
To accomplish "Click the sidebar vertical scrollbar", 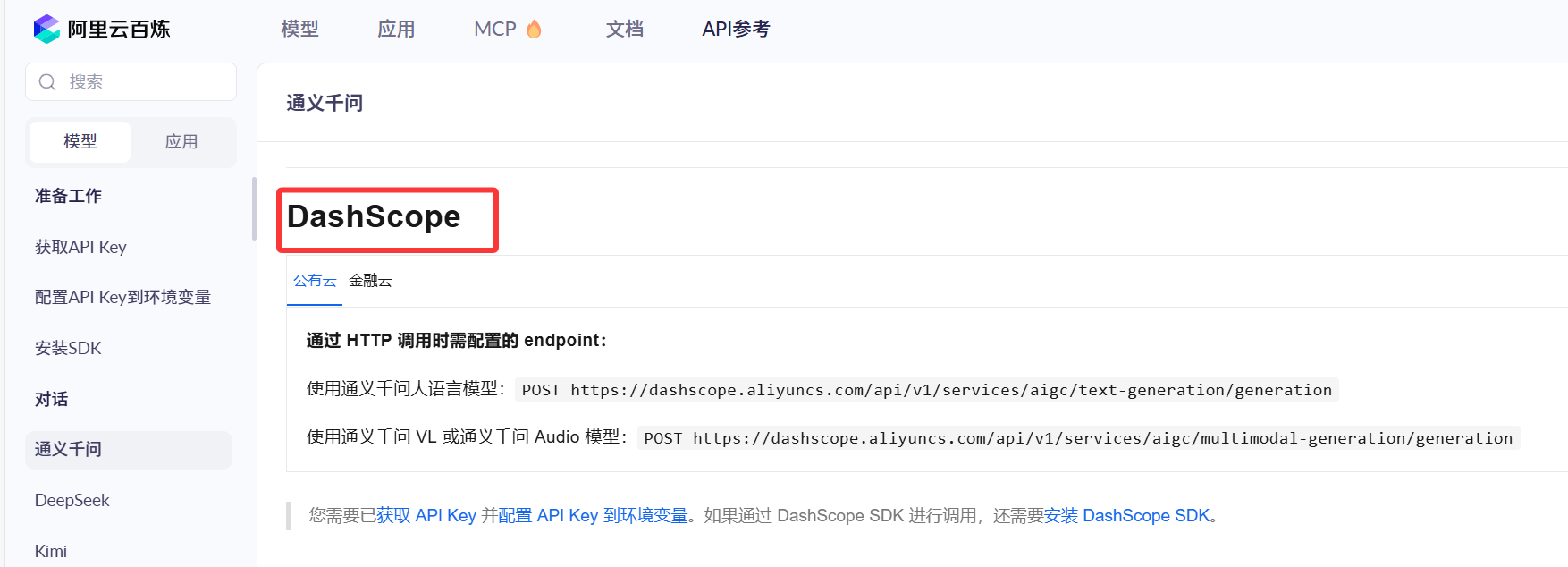I will coord(254,209).
